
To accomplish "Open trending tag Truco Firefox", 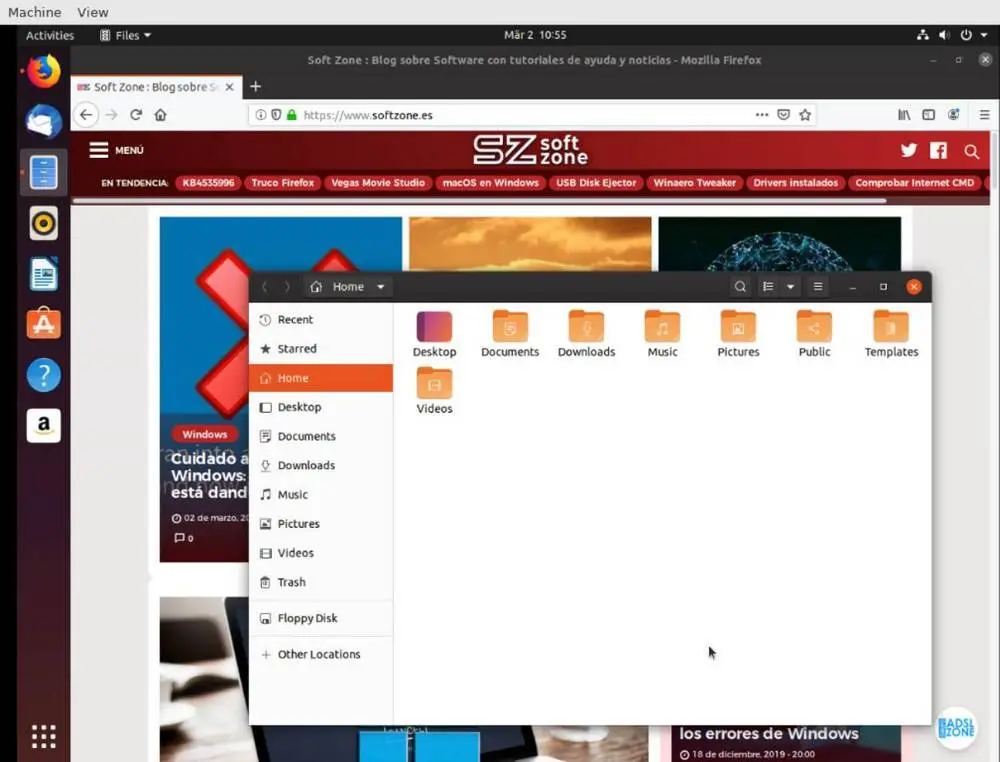I will coord(283,183).
